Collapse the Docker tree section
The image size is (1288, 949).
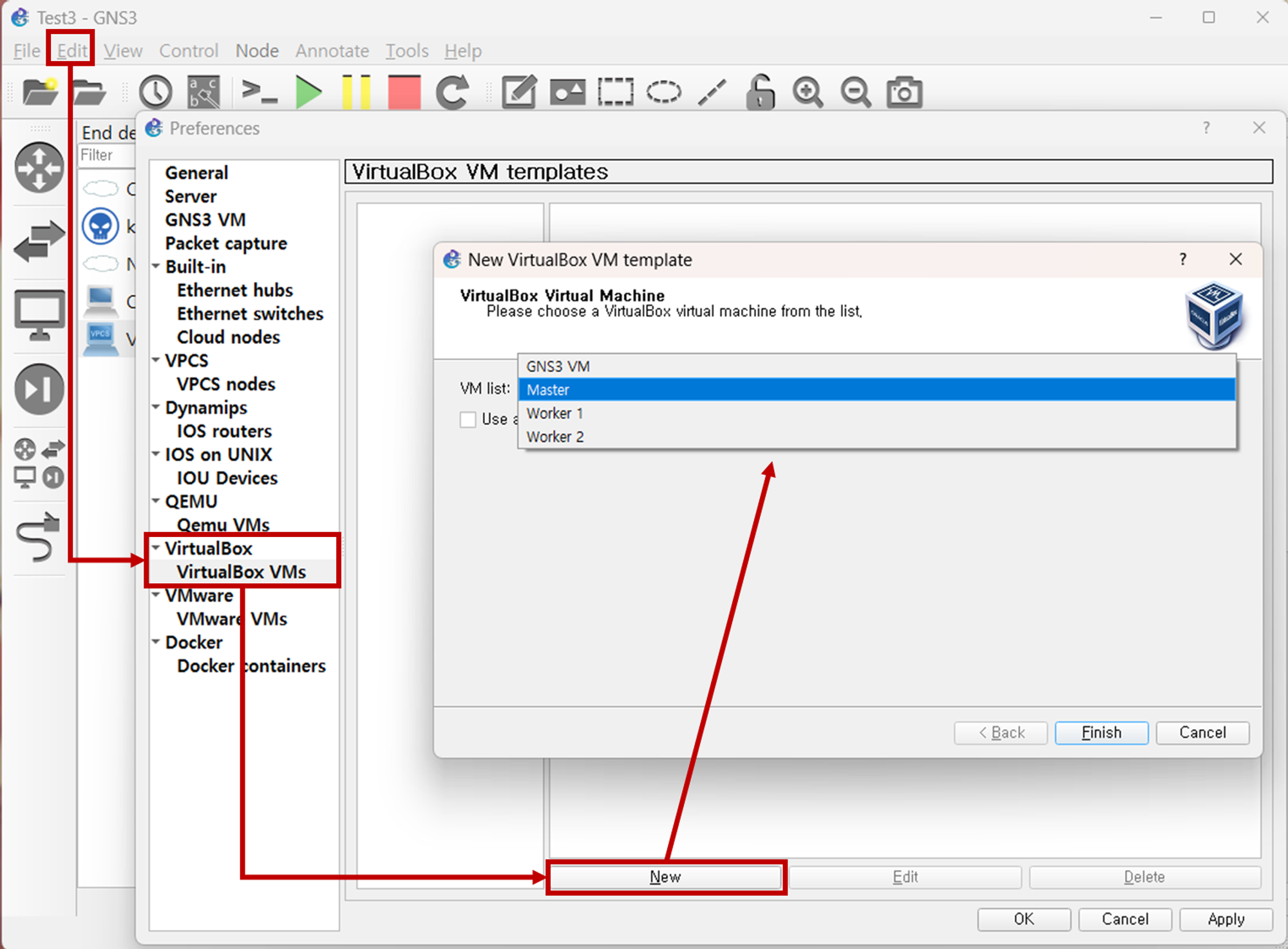[156, 642]
